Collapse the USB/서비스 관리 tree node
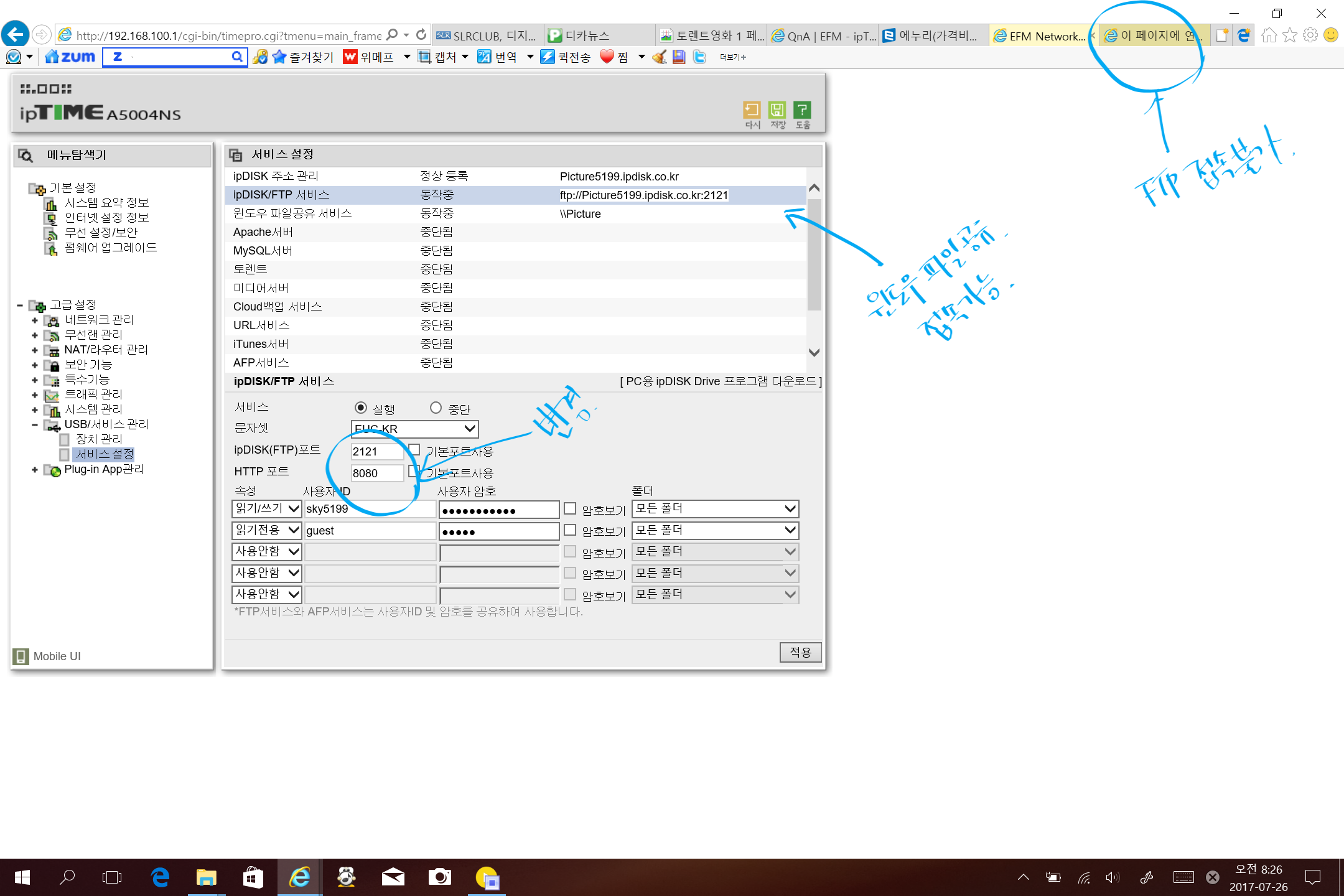The width and height of the screenshot is (1344, 896). tap(35, 425)
